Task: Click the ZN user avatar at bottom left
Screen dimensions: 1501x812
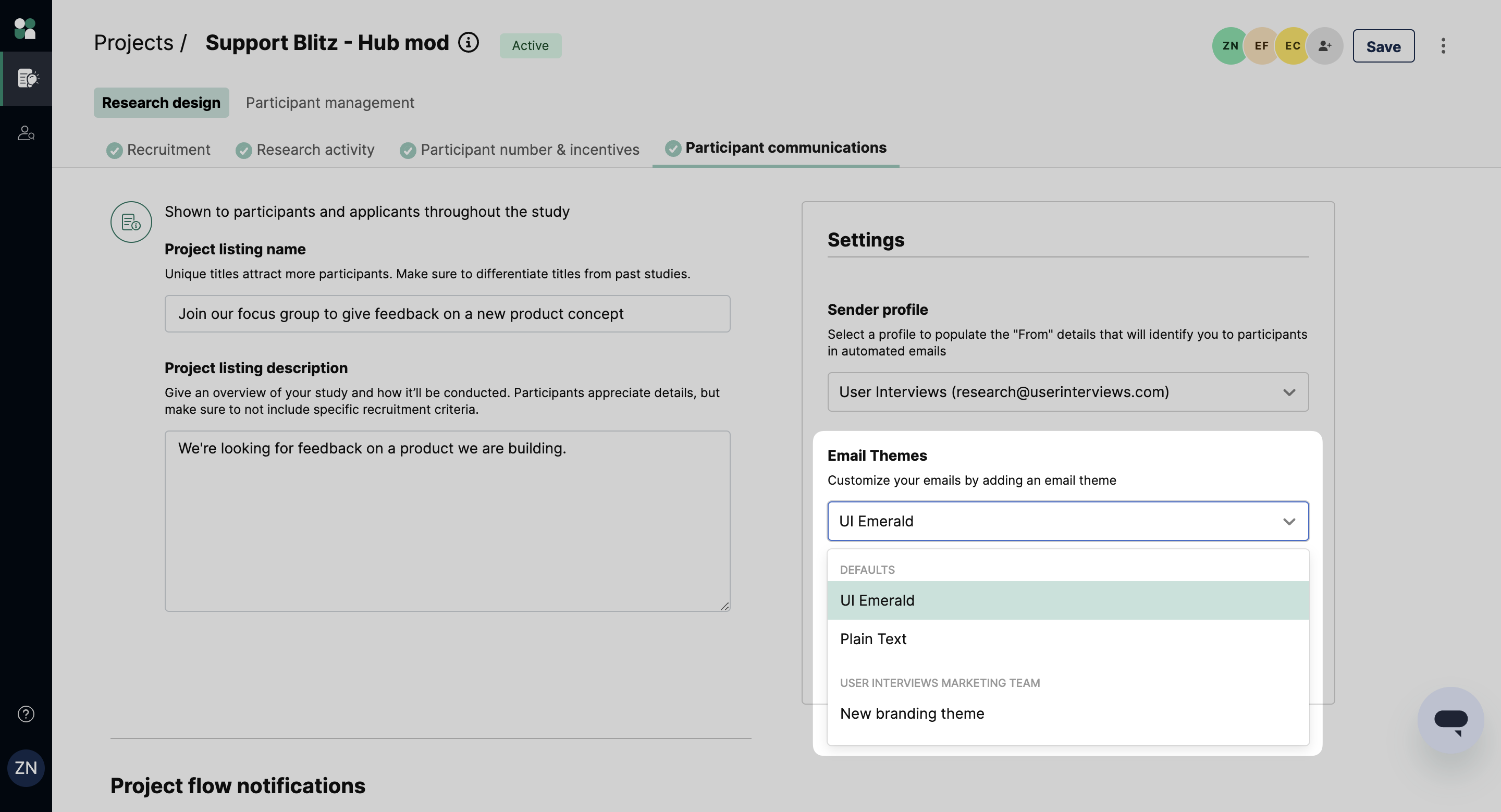Action: 26,768
